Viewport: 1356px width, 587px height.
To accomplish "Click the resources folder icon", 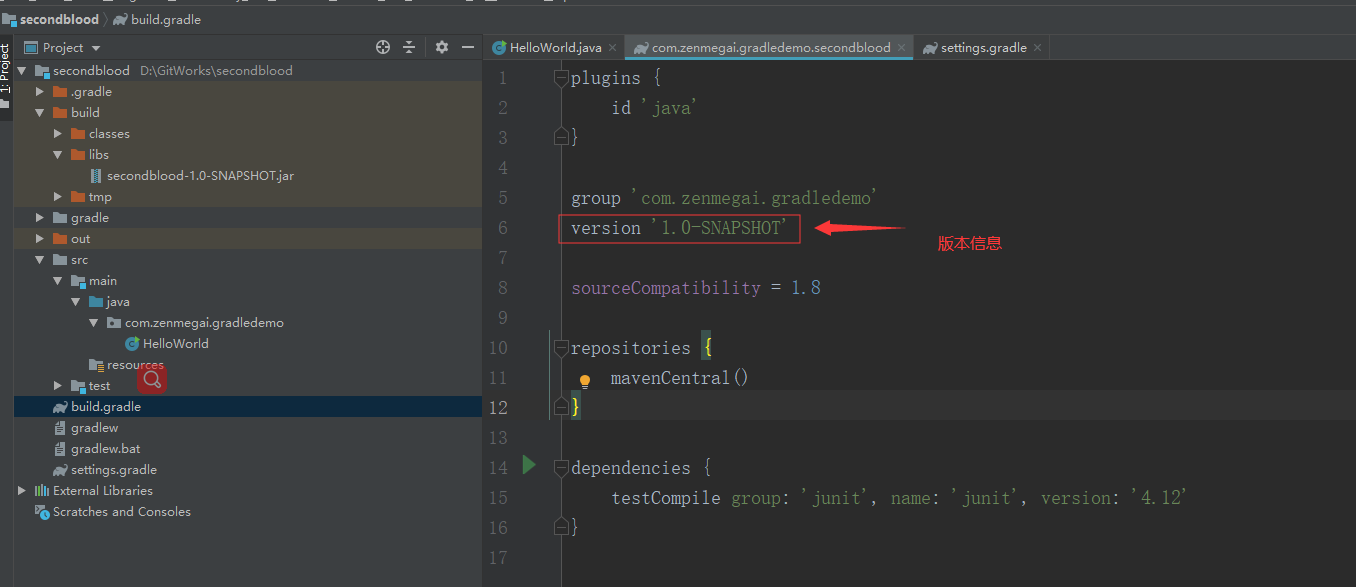I will [96, 365].
